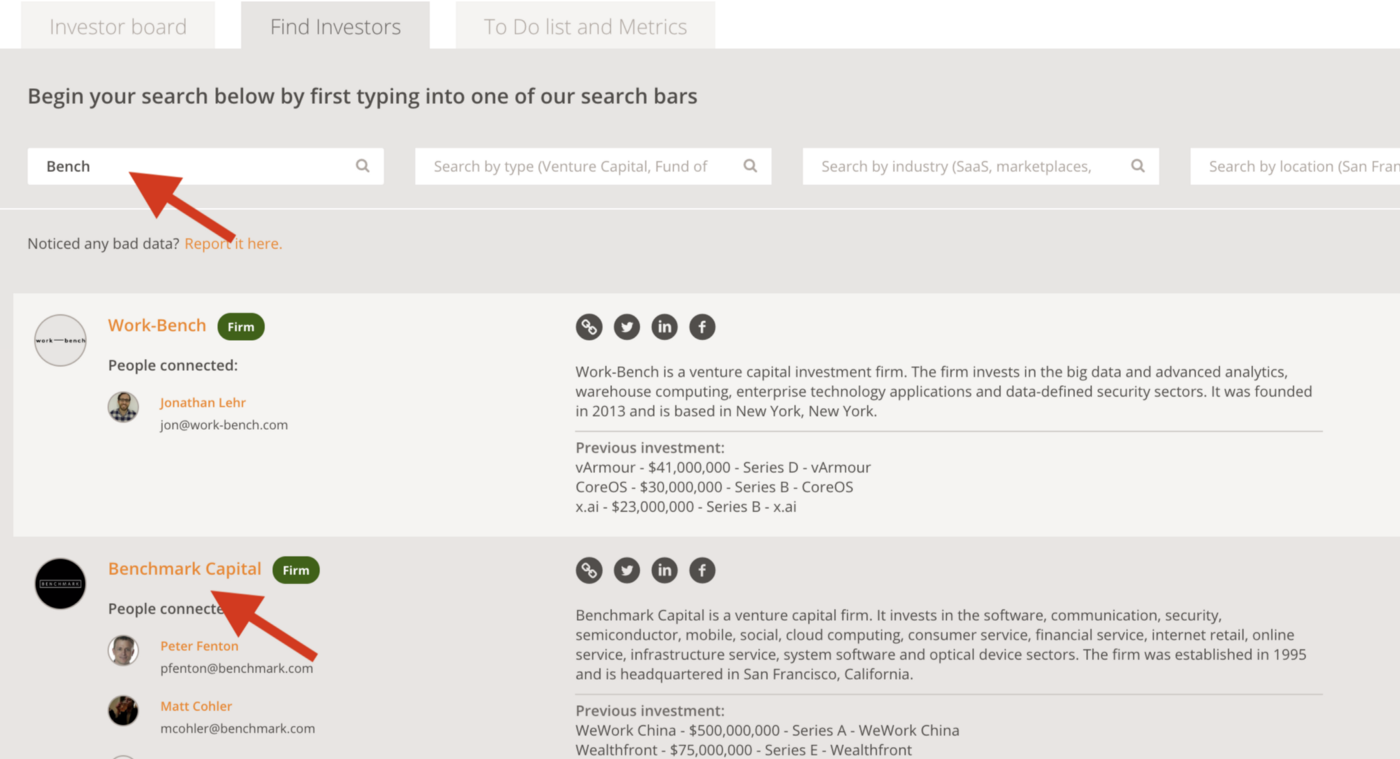Open Benchmark Capital's Facebook icon
Screen dimensions: 1400x759
(702, 570)
